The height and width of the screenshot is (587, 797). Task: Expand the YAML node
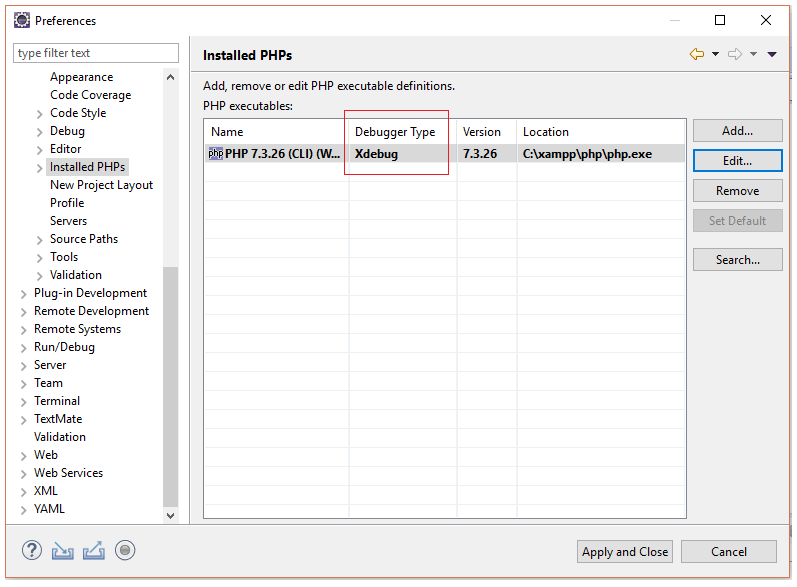pos(23,510)
